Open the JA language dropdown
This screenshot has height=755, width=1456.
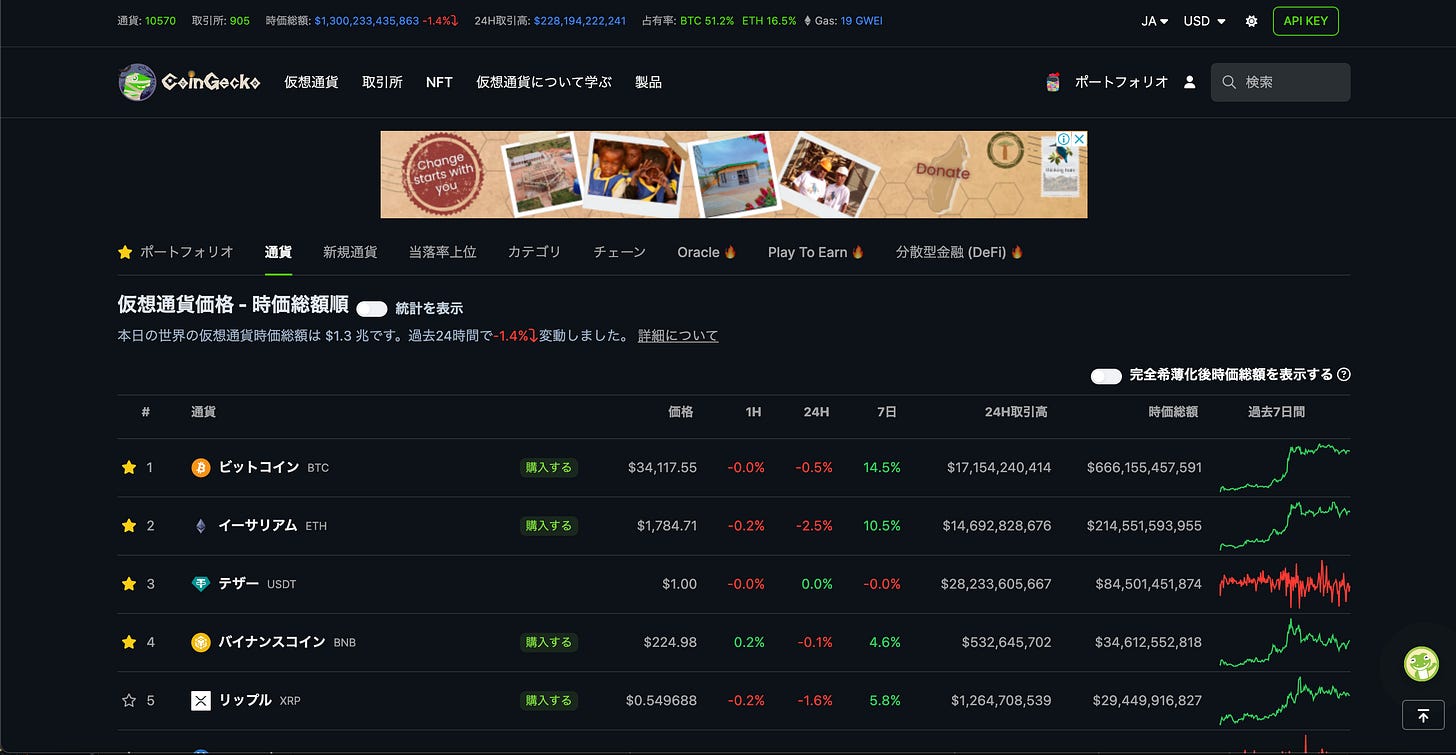point(1155,21)
